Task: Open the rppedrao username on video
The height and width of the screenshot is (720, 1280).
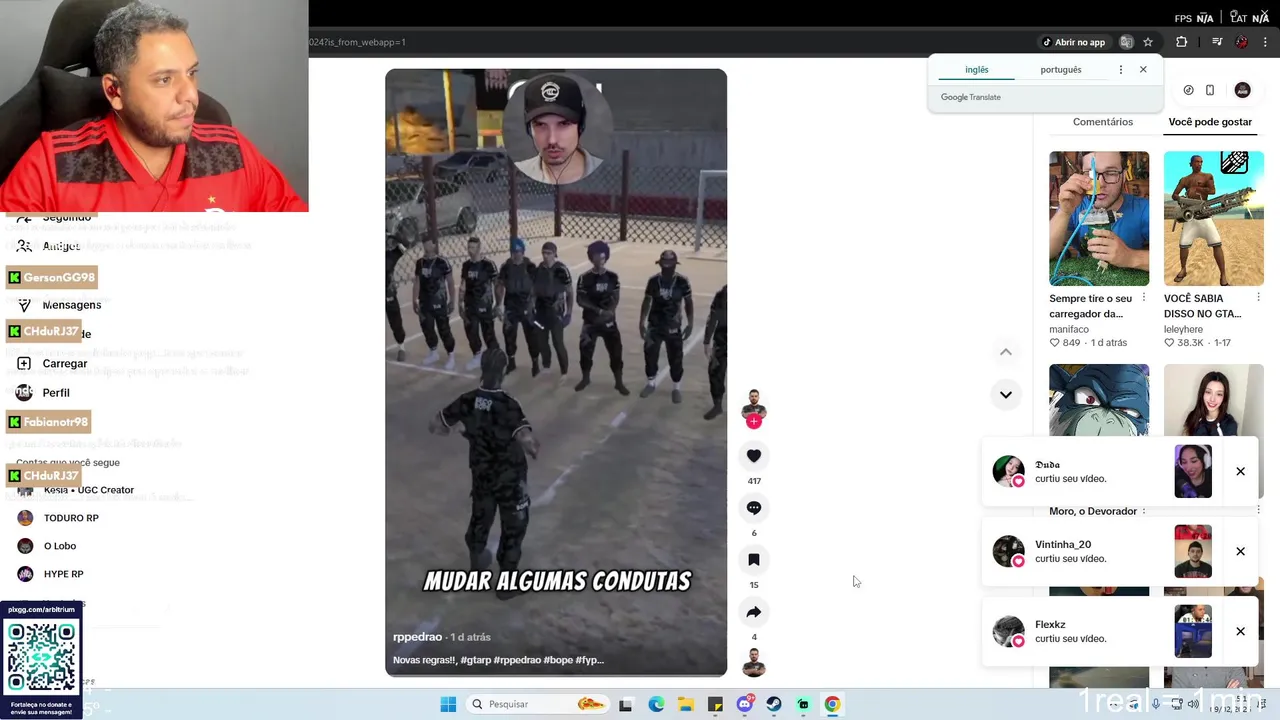Action: point(417,637)
